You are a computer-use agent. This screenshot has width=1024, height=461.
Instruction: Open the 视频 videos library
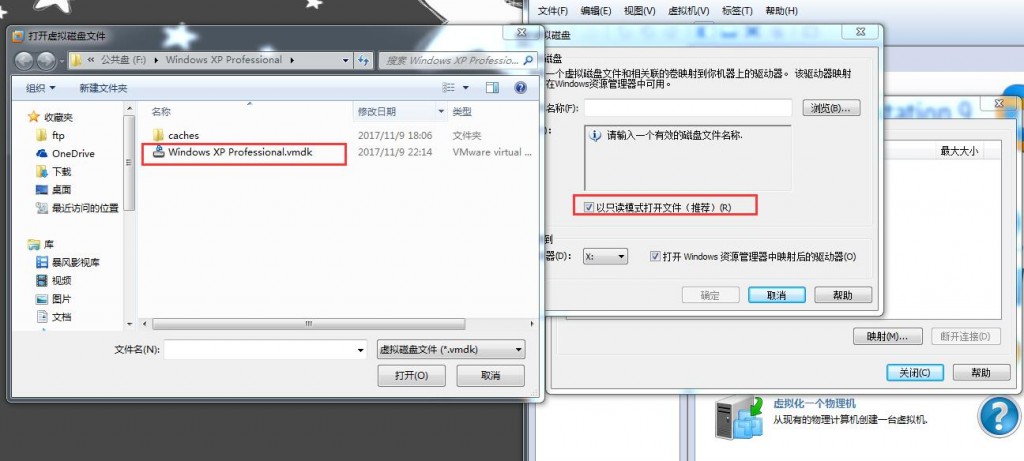point(54,281)
